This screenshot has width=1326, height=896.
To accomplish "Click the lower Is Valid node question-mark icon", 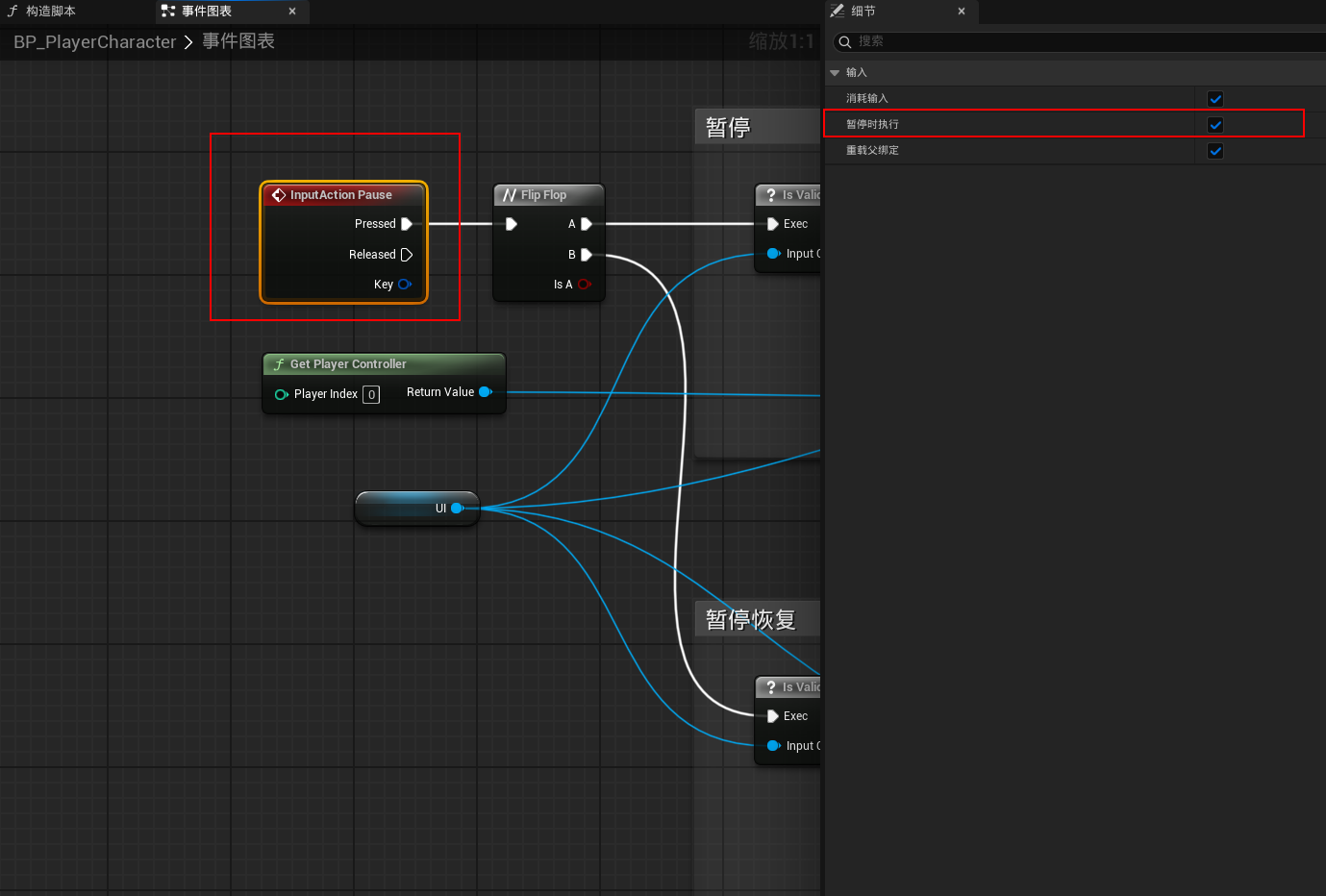I will [x=771, y=687].
